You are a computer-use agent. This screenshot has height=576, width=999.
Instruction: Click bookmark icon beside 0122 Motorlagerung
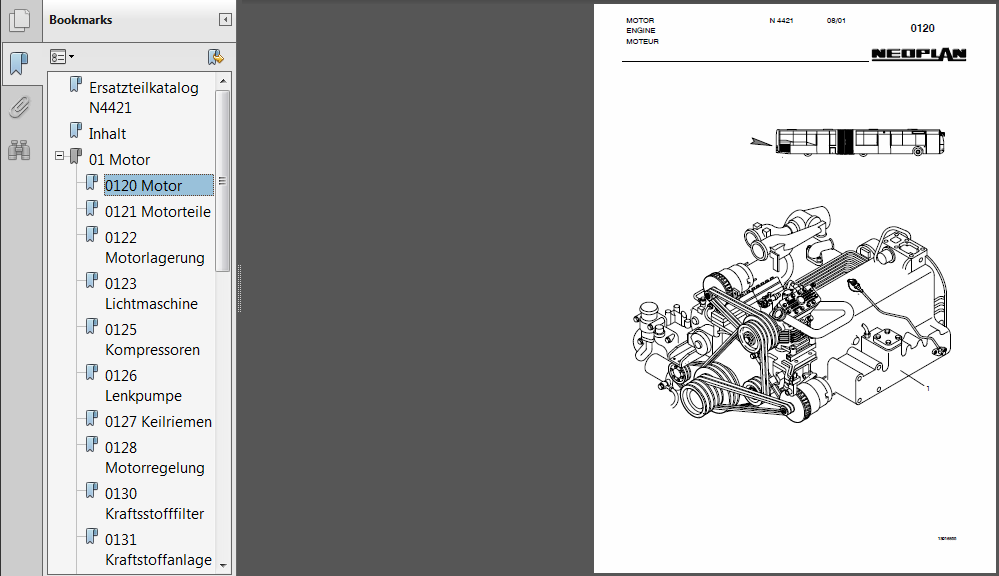click(92, 234)
